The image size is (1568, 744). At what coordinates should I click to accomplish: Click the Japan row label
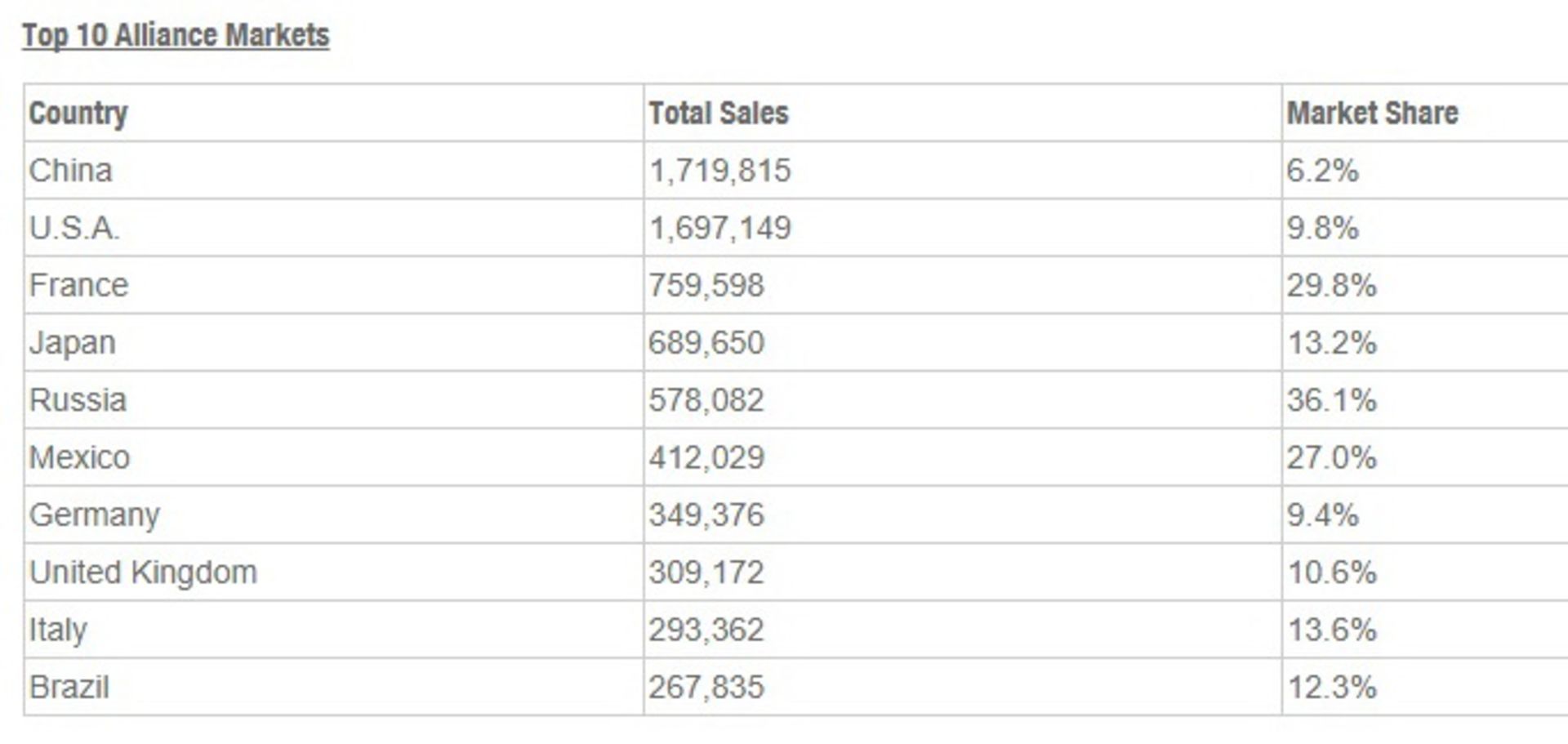pos(72,343)
